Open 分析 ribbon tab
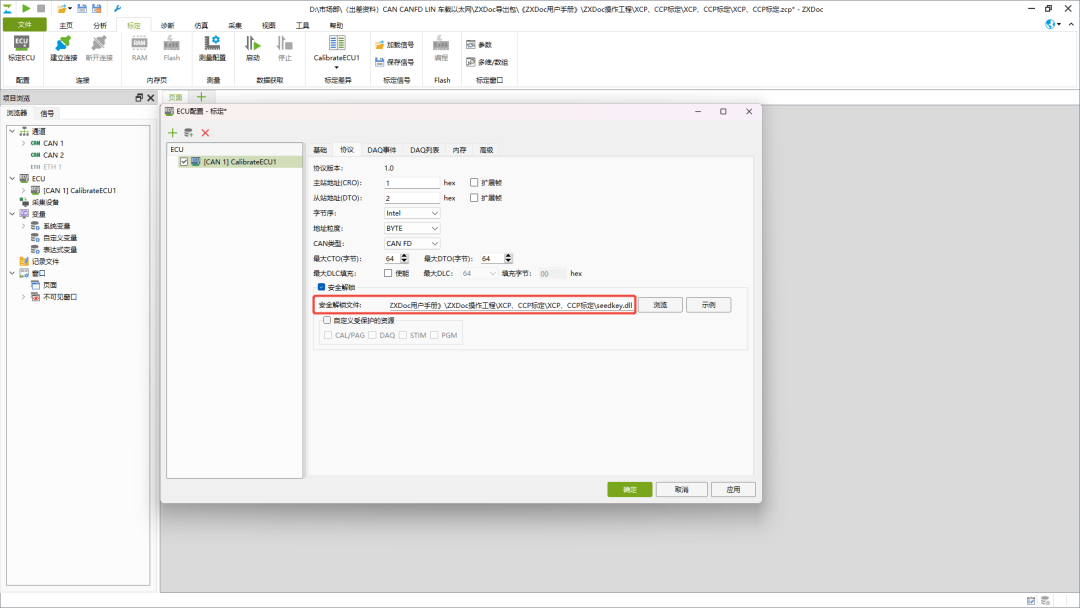The width and height of the screenshot is (1080, 608). pos(100,25)
